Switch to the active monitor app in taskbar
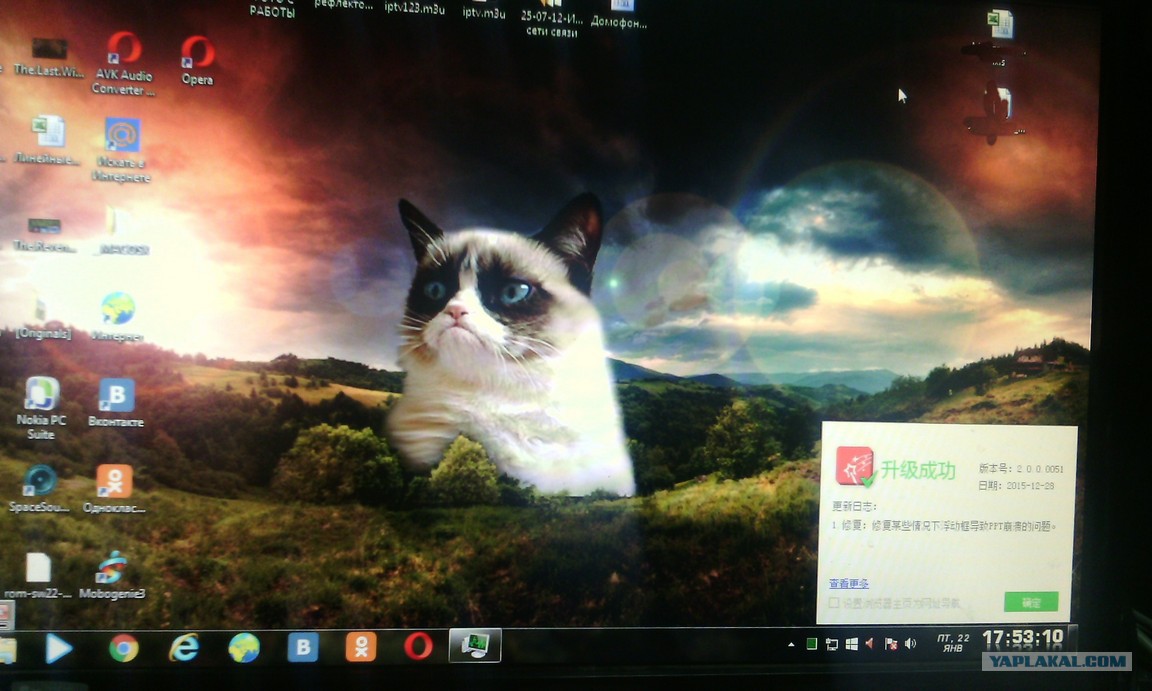The width and height of the screenshot is (1152, 691). [x=475, y=645]
